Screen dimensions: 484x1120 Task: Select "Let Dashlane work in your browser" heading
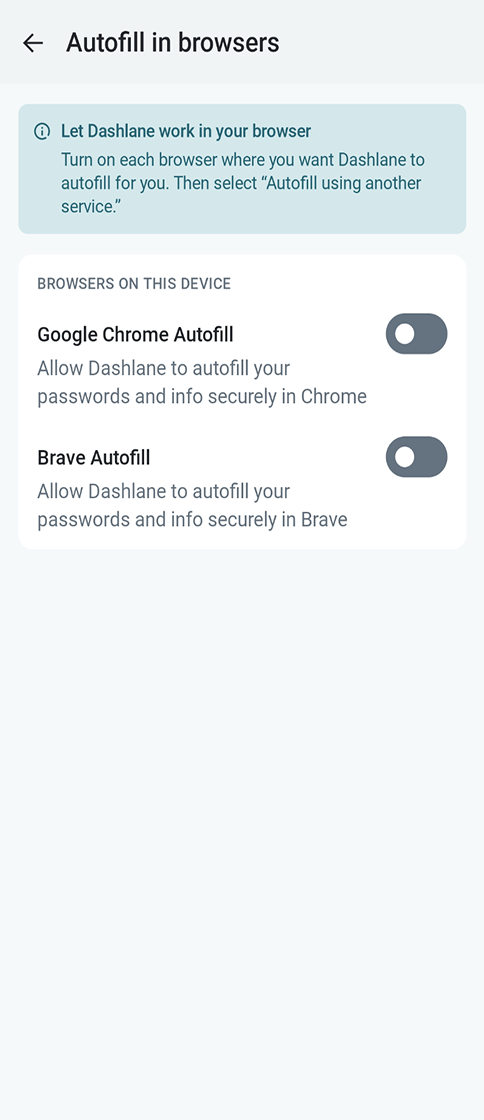coord(186,131)
